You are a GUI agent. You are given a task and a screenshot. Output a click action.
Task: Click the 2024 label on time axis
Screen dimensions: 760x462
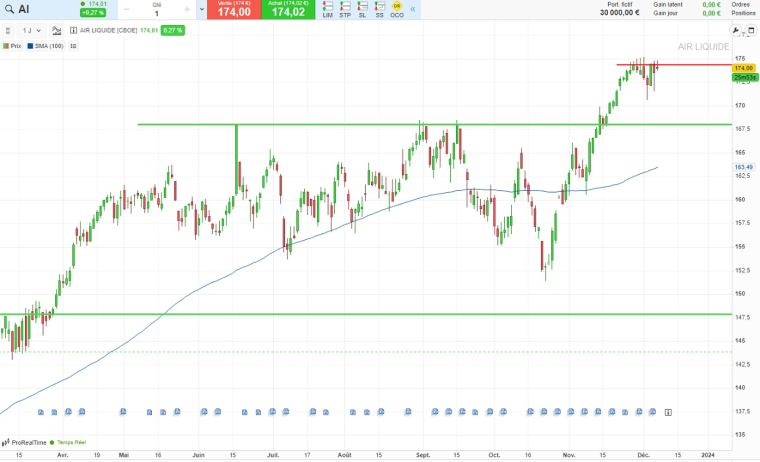708,455
